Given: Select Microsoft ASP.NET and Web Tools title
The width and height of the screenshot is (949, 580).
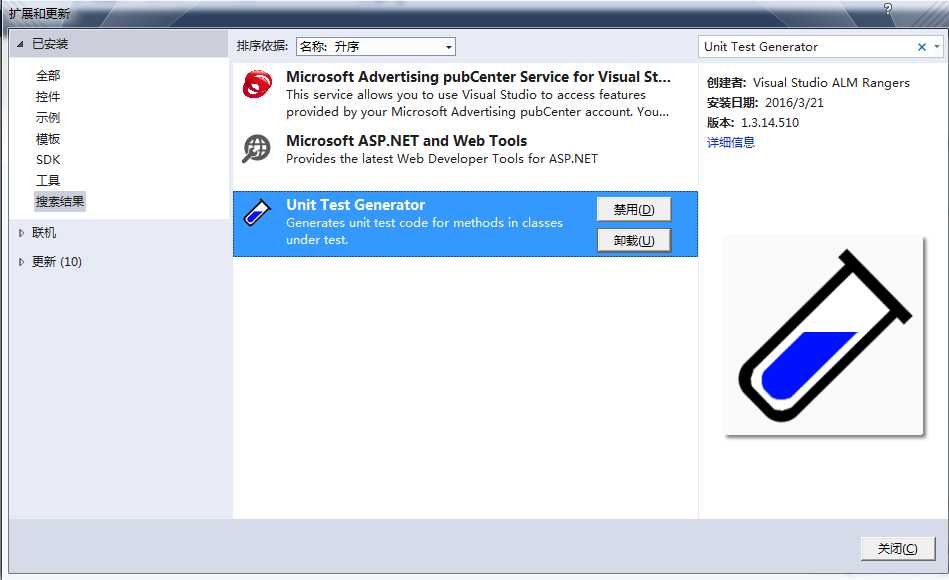Looking at the screenshot, I should [x=406, y=140].
